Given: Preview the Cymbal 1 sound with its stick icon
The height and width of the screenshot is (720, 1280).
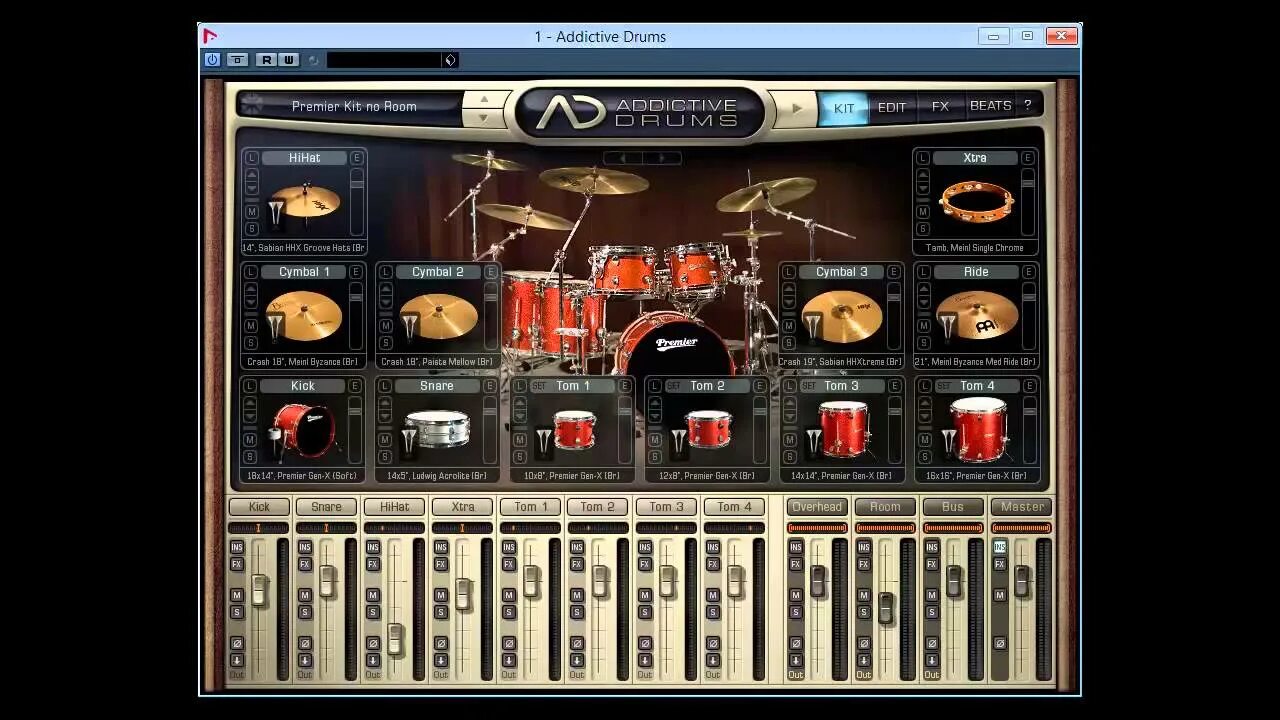Looking at the screenshot, I should tap(275, 326).
